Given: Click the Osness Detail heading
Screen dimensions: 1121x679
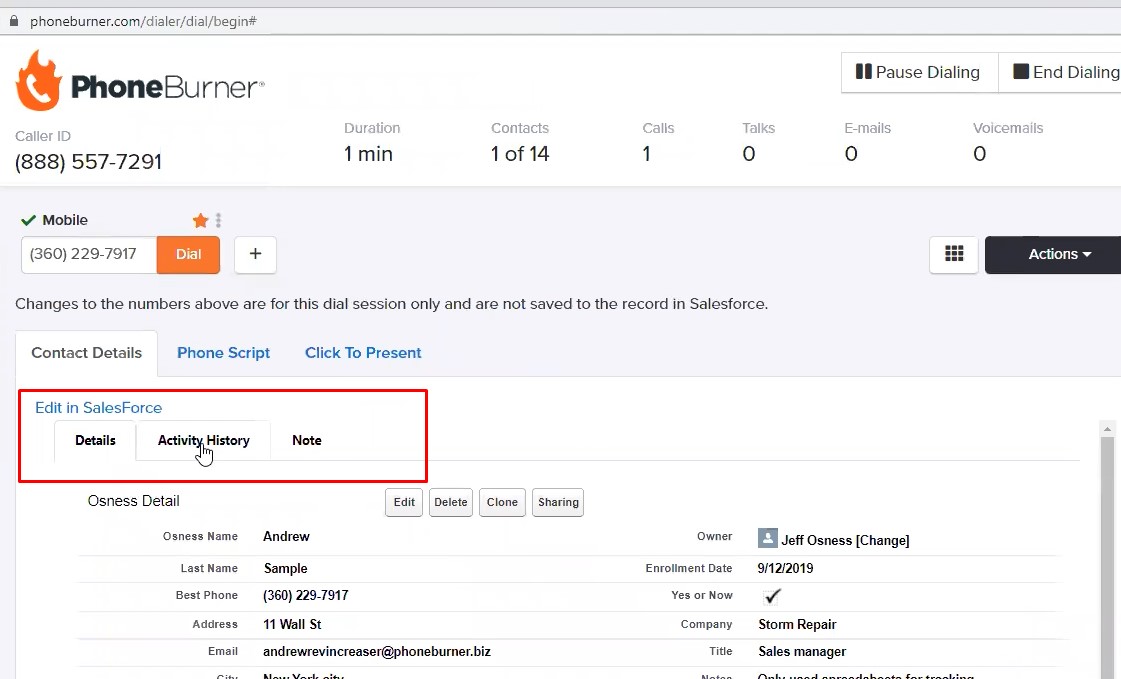Looking at the screenshot, I should click(134, 501).
